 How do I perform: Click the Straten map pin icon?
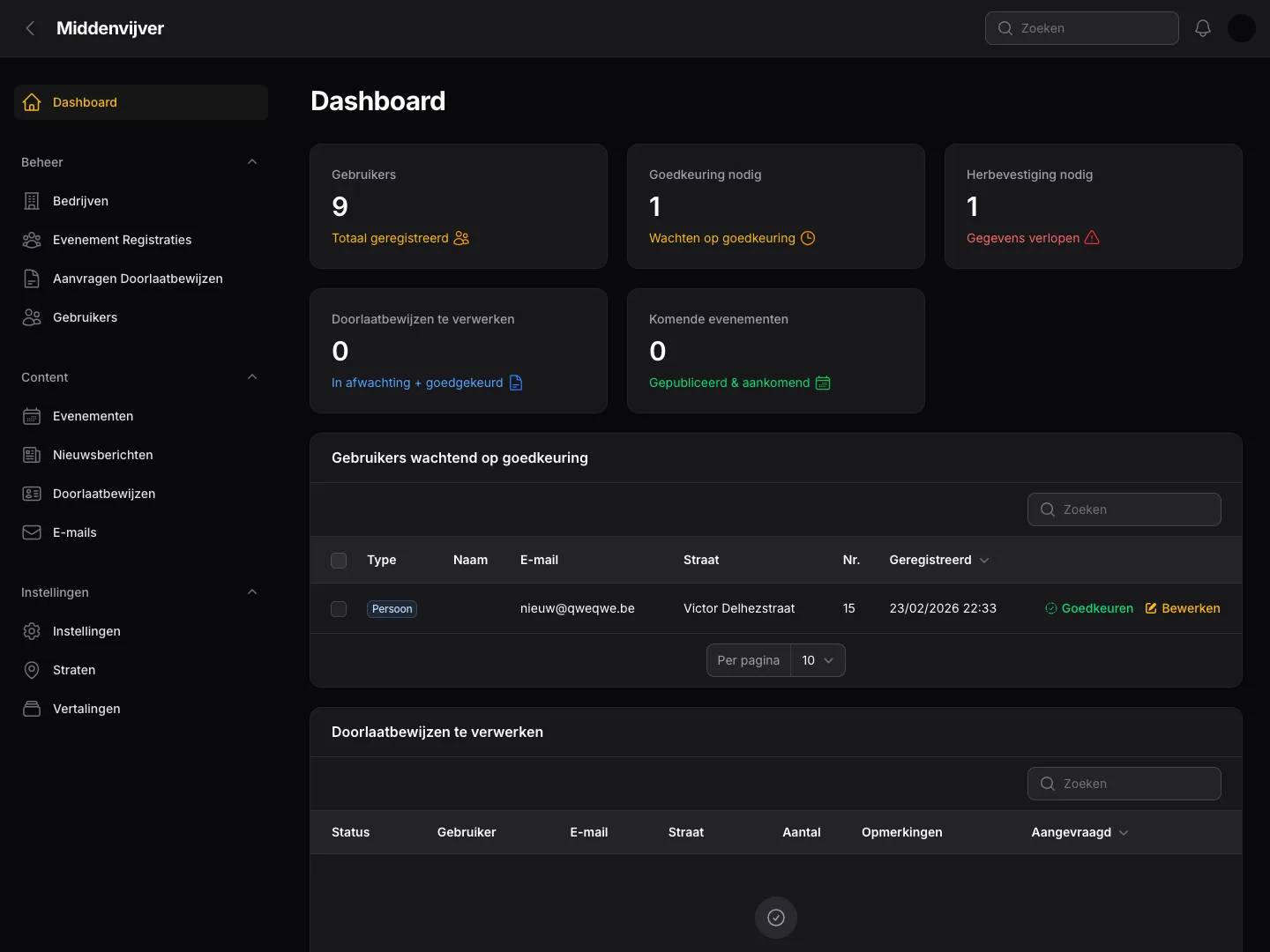32,670
